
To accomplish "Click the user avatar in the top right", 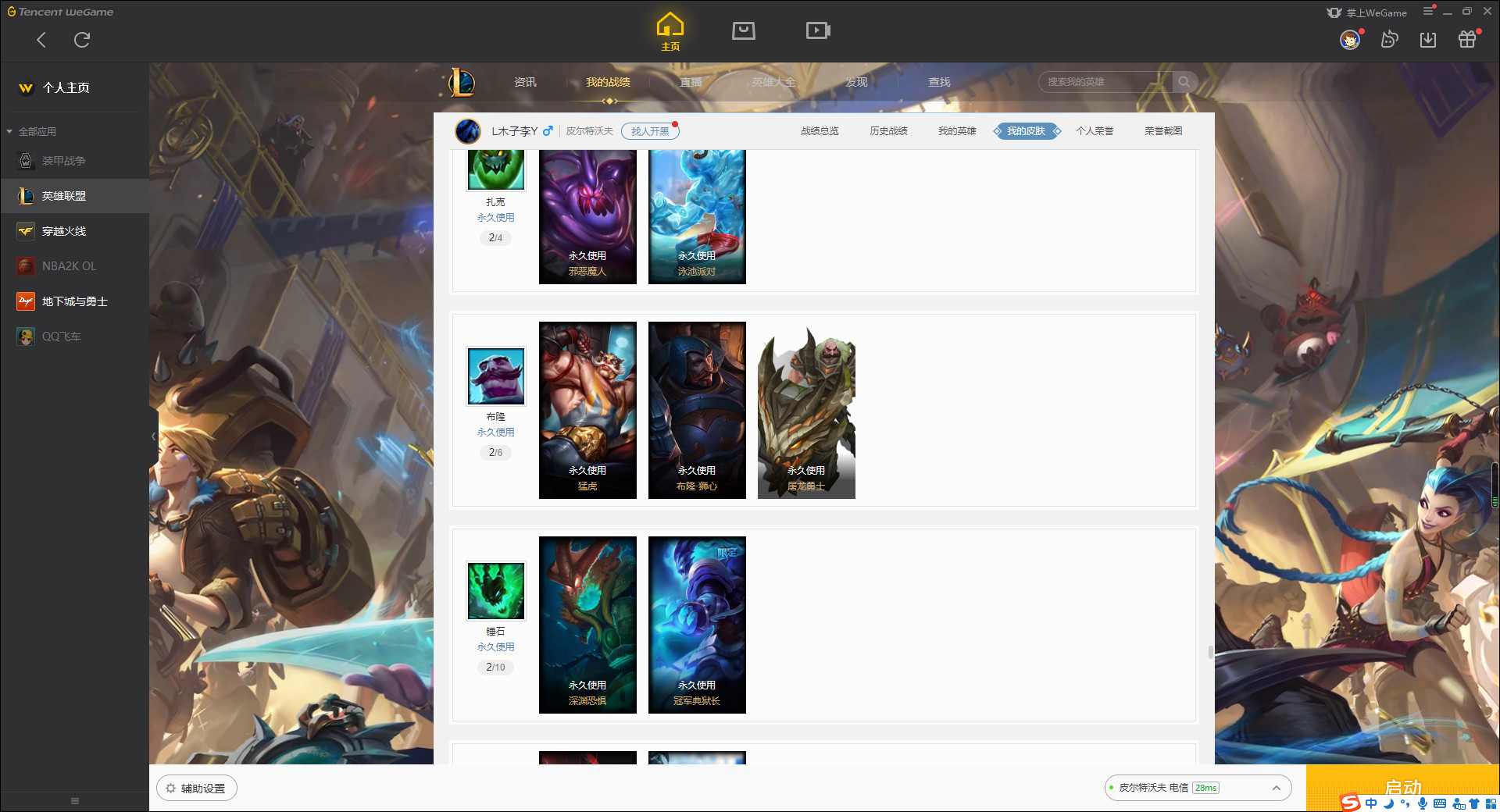I will tap(1349, 40).
